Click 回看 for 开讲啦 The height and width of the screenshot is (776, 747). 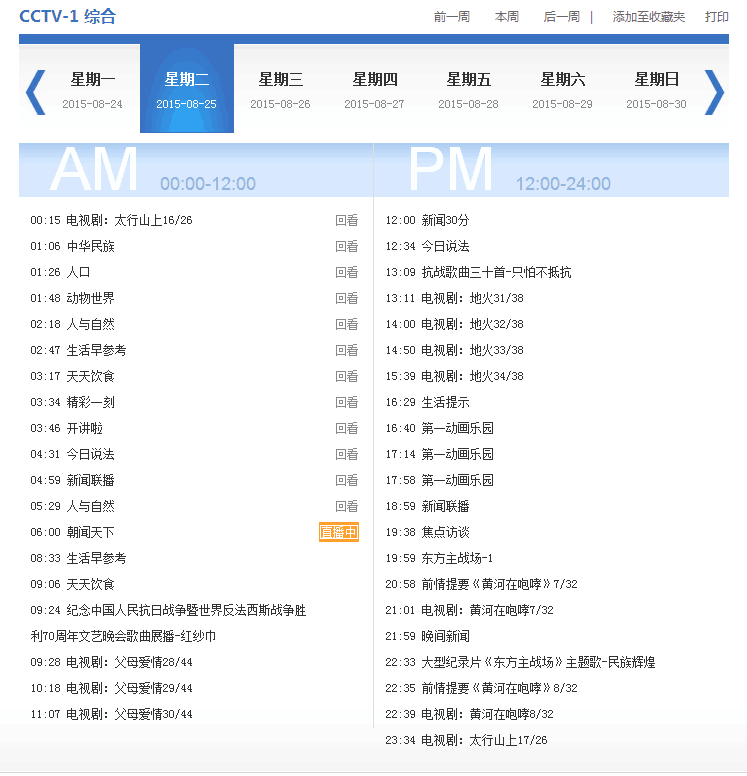point(347,428)
